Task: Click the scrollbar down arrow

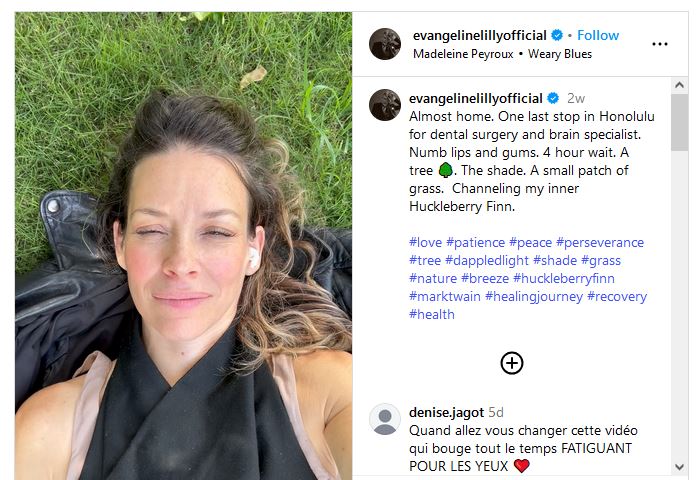Action: 679,467
